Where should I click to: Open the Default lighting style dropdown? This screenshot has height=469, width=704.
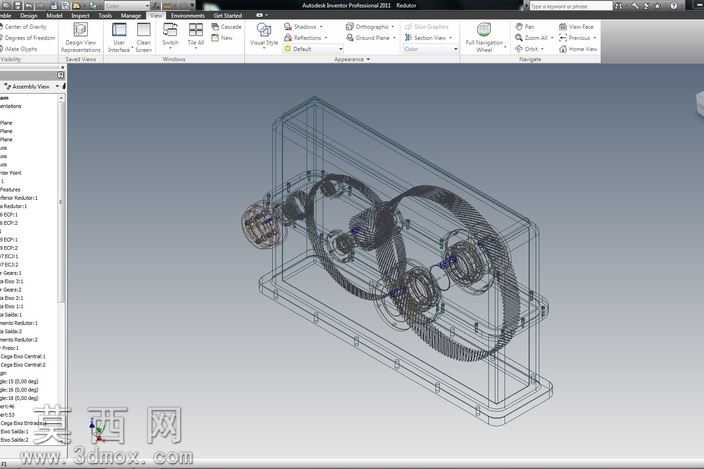[x=314, y=49]
